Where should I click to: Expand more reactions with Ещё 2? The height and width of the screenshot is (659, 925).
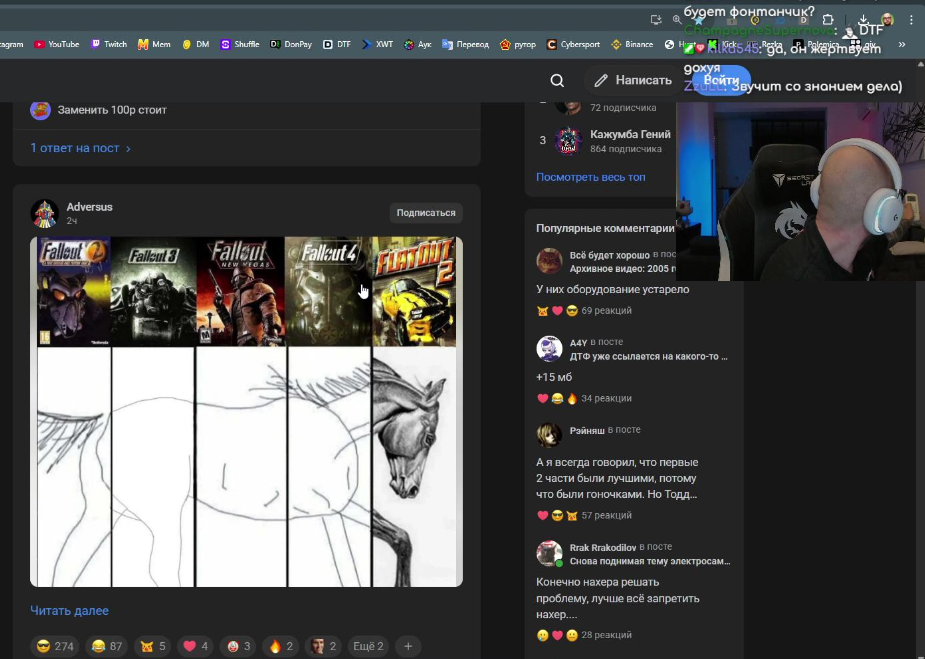368,647
